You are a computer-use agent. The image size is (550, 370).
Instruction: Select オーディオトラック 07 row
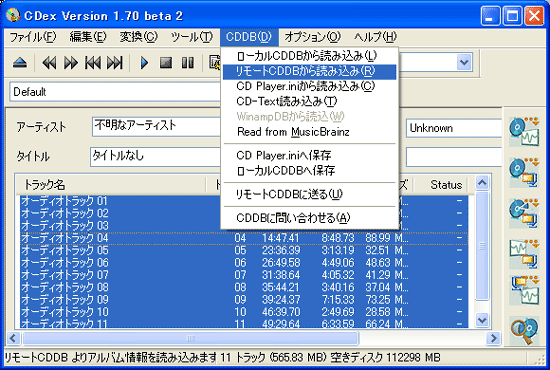pyautogui.click(x=244, y=275)
